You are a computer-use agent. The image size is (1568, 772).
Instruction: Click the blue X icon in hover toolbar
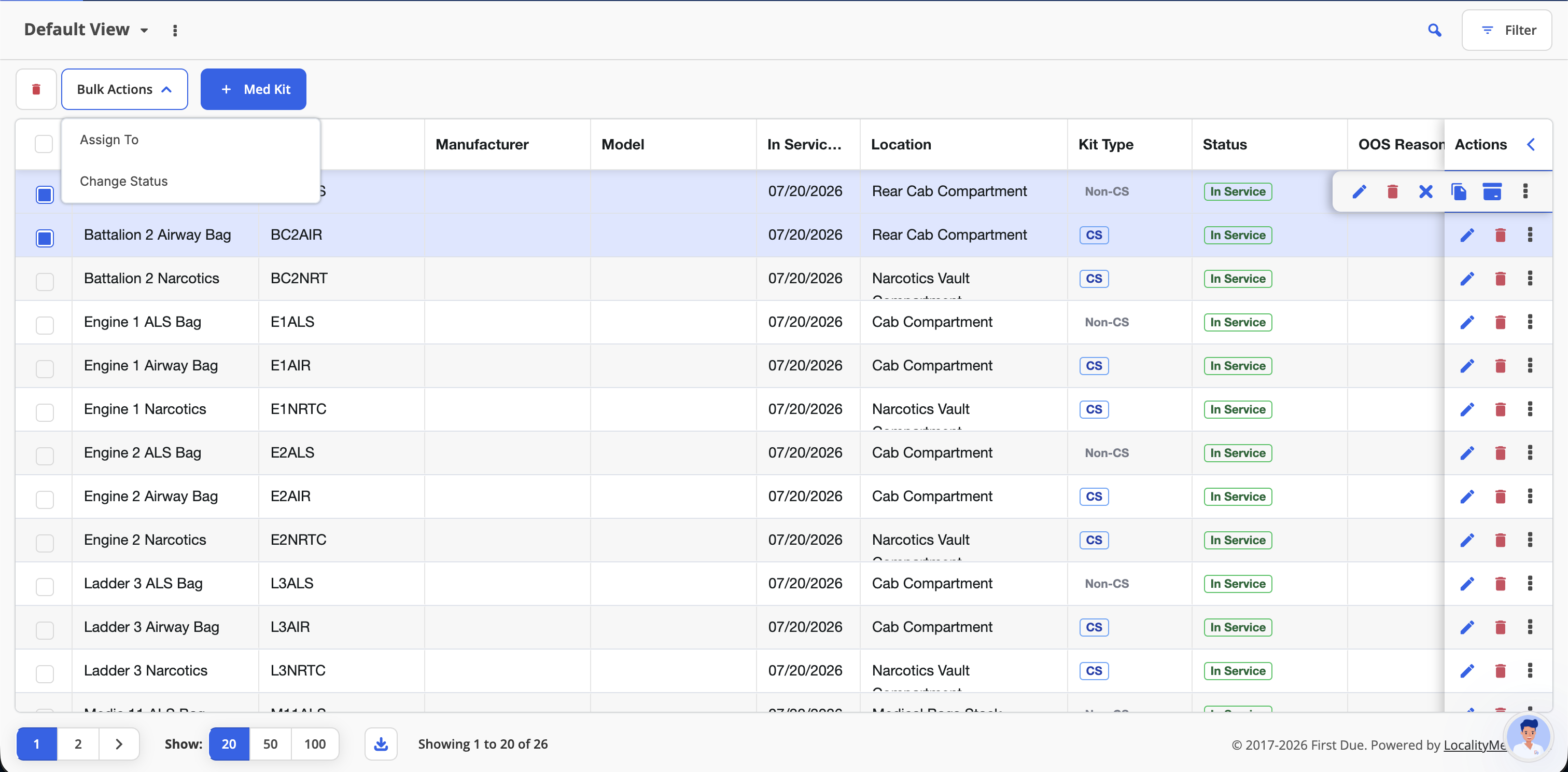(1425, 191)
